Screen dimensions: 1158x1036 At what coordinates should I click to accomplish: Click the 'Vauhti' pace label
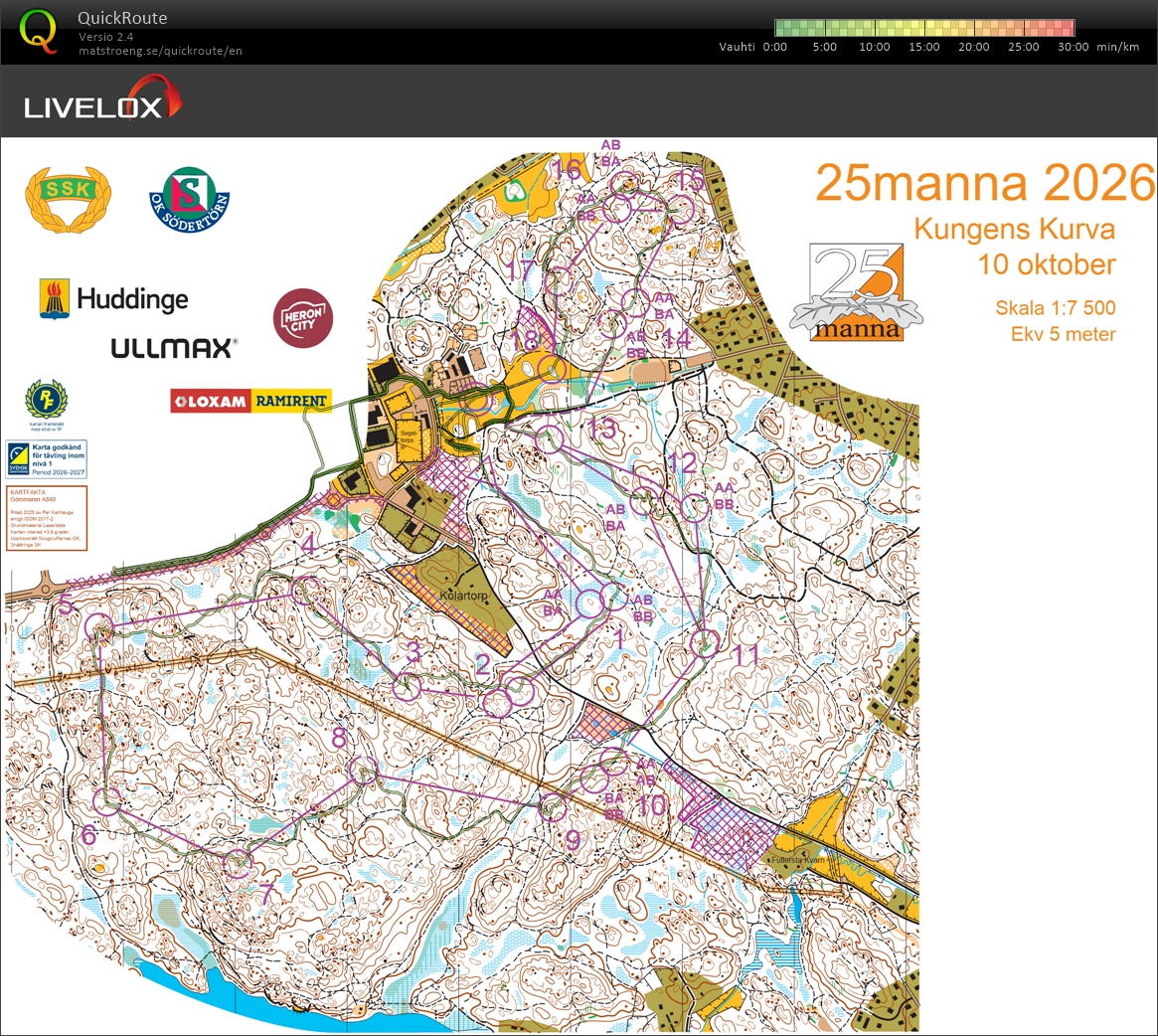(737, 47)
